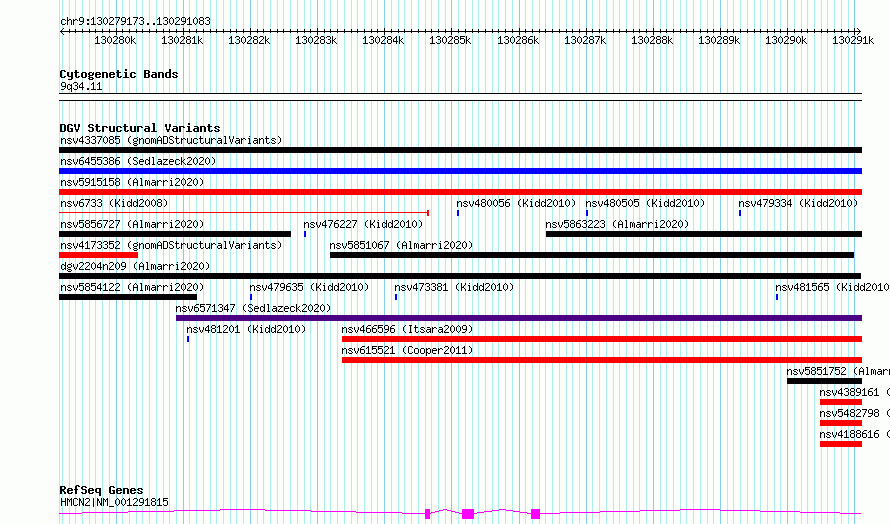Click the nsv5851752 variant label
The height and width of the screenshot is (524, 890).
(x=838, y=371)
